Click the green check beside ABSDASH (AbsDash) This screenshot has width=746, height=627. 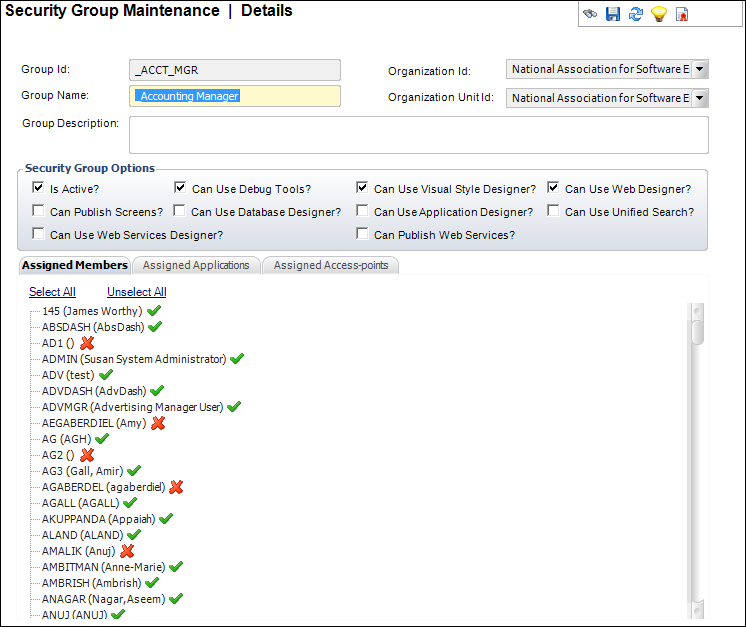click(x=155, y=327)
